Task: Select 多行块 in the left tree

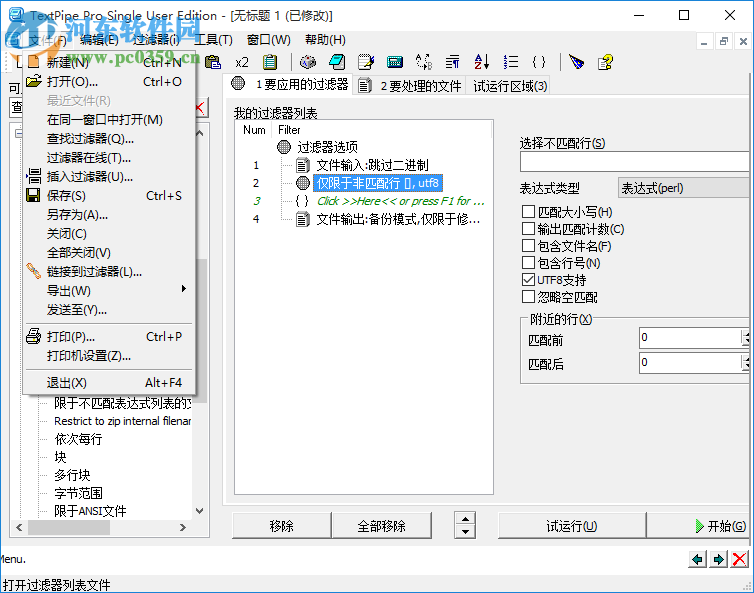Action: [72, 475]
